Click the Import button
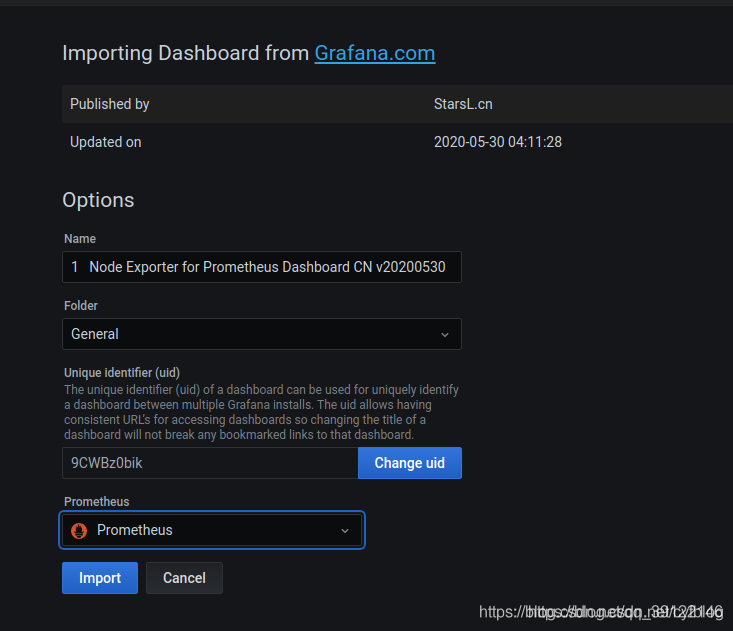This screenshot has height=631, width=733. (x=100, y=578)
